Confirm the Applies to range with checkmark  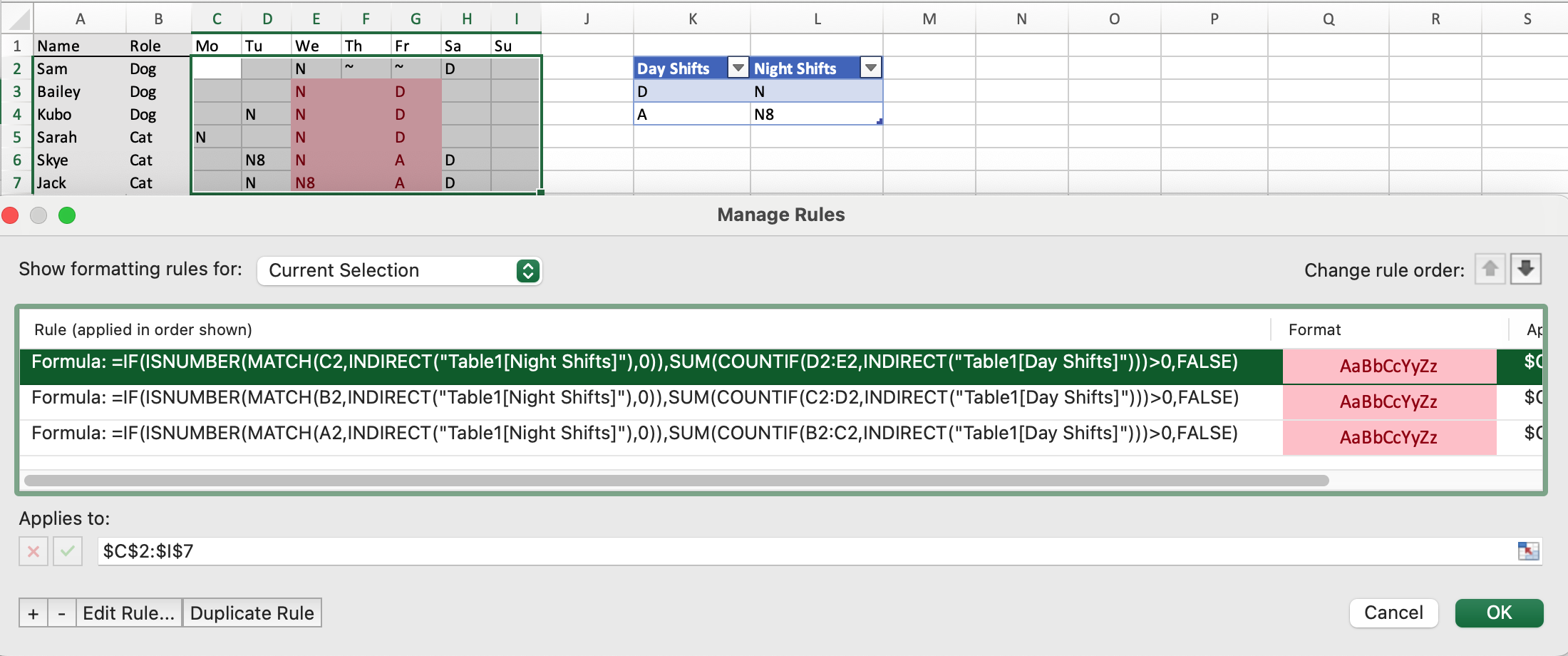[x=68, y=551]
